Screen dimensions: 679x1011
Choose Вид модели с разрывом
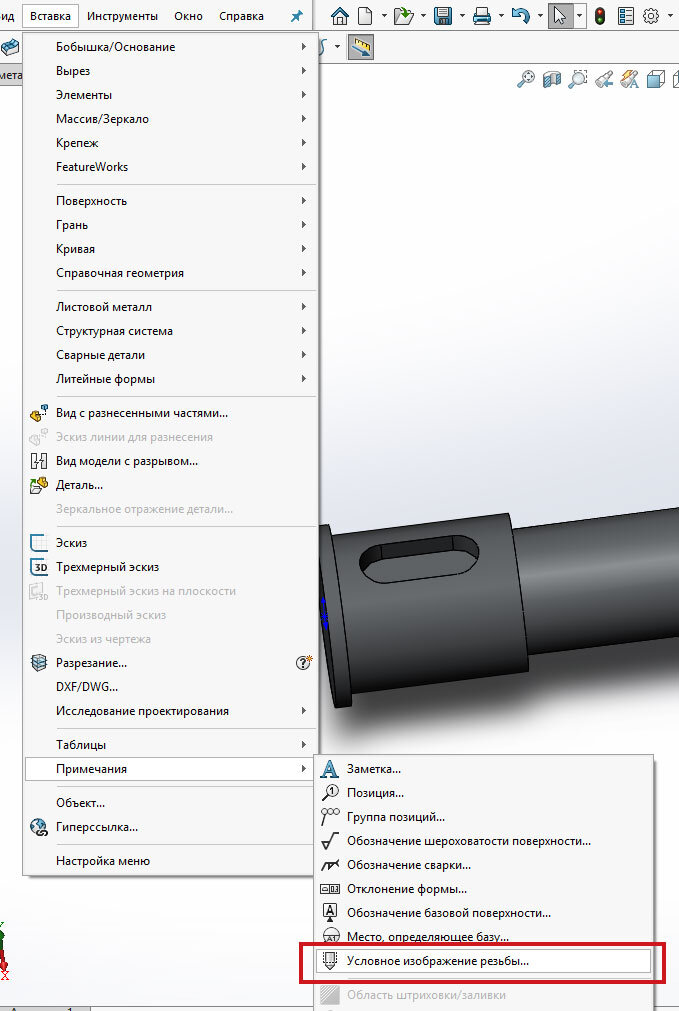170,461
